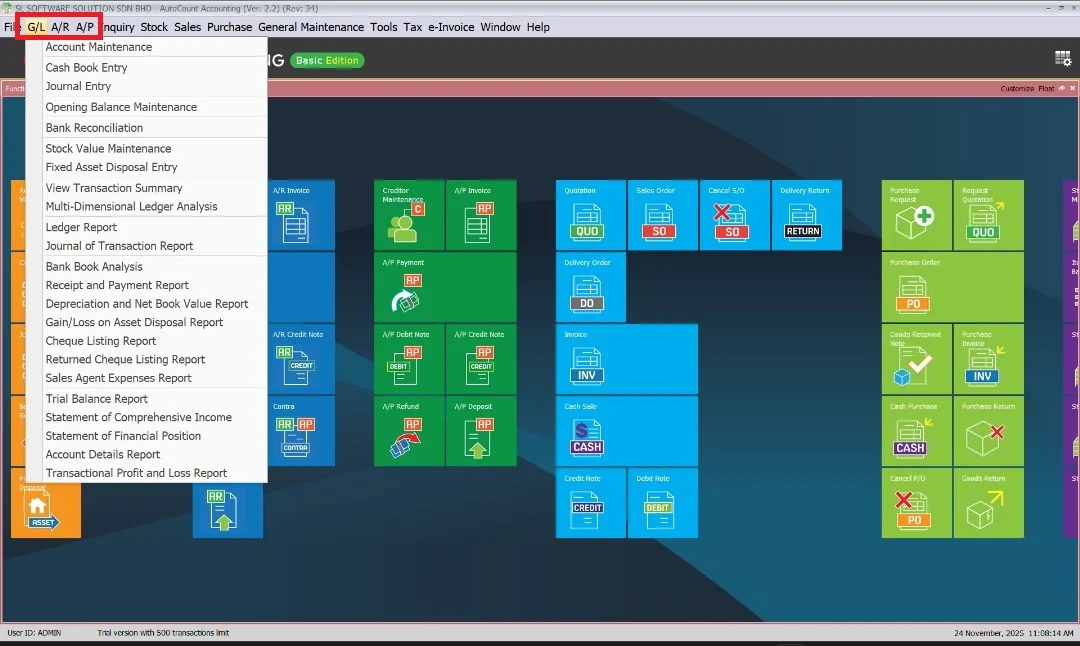Open the Delivery Order tile
Image resolution: width=1080 pixels, height=646 pixels.
point(591,288)
